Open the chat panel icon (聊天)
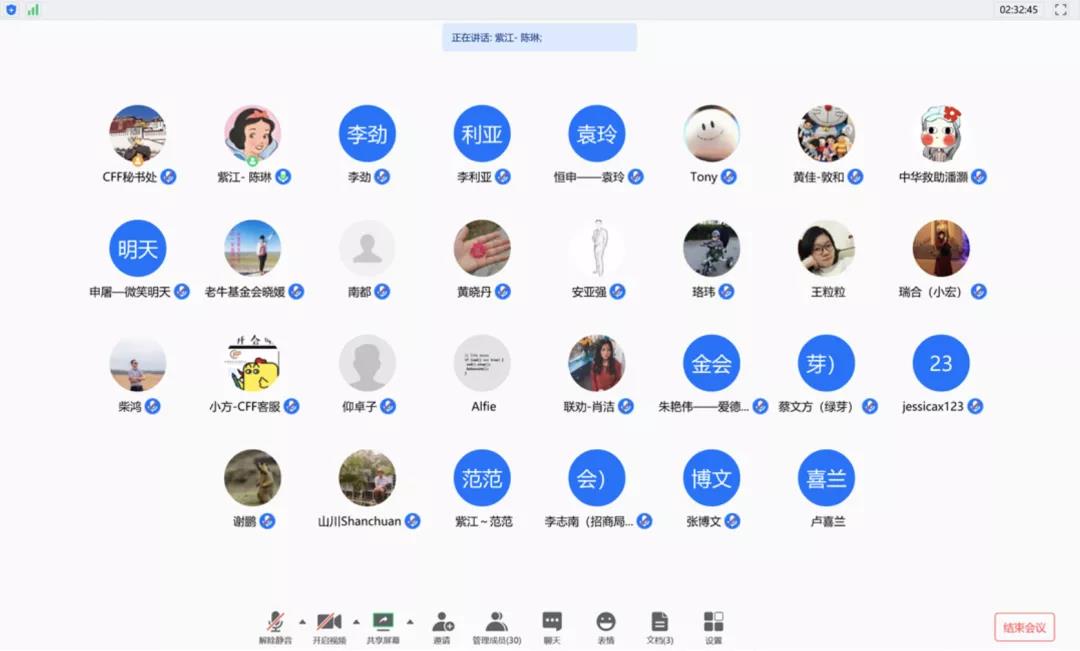The image size is (1080, 651). (x=552, y=621)
